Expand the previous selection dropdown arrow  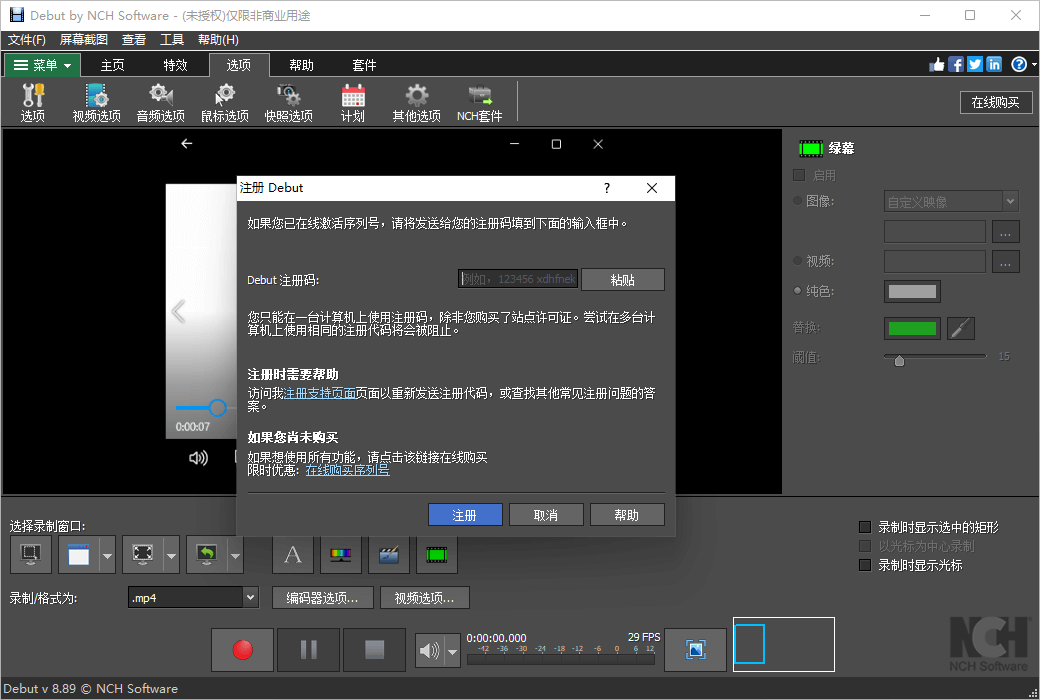coord(235,554)
